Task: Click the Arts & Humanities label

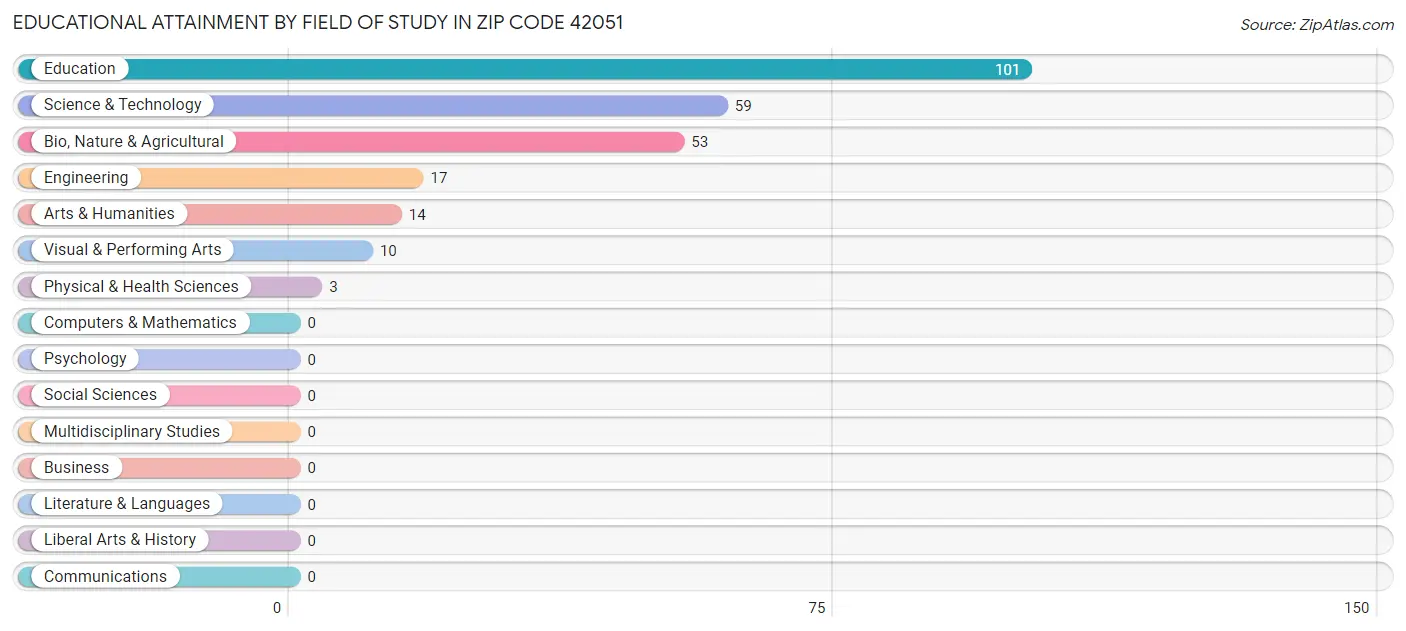Action: 109,214
